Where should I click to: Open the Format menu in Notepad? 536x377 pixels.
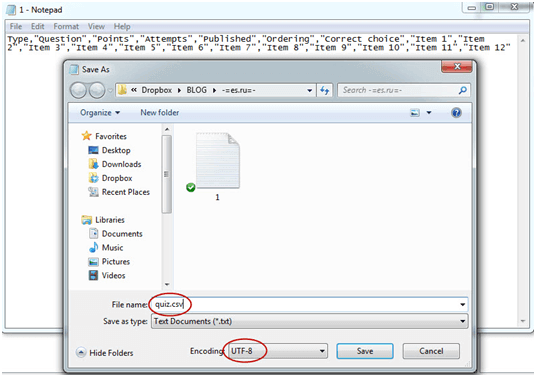pos(66,26)
